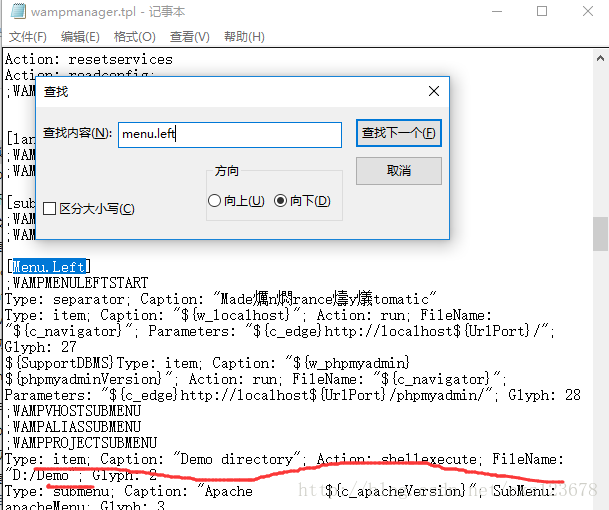
Task: Click the vertical scrollbar thumb
Action: pyautogui.click(x=600, y=233)
